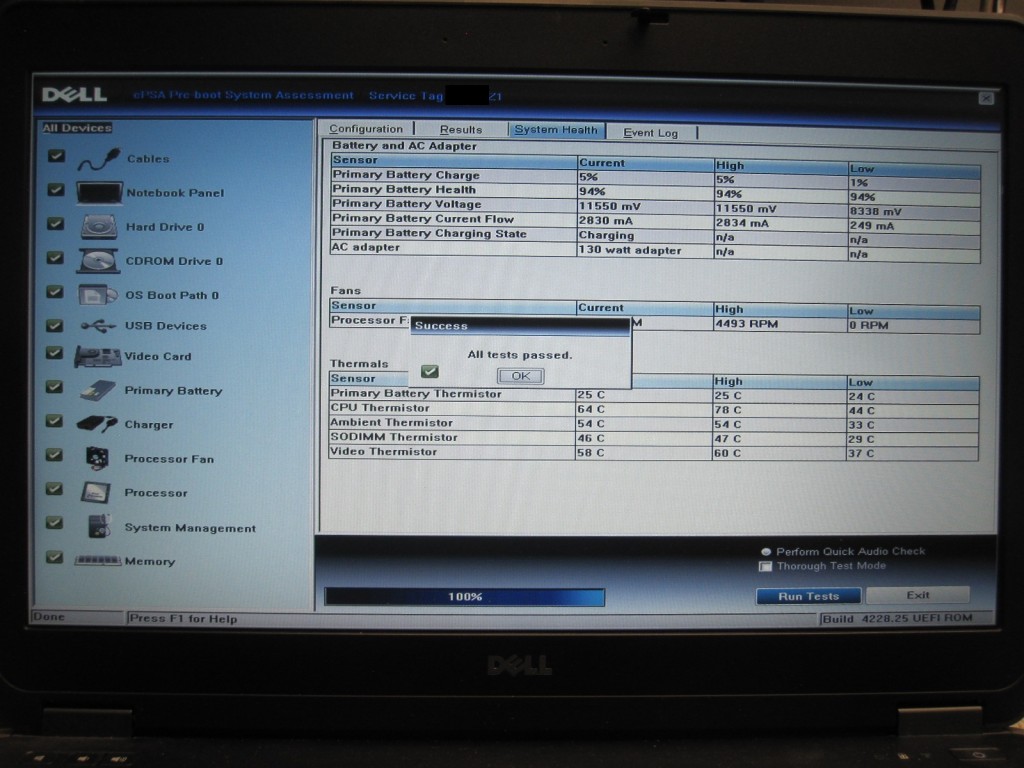Viewport: 1024px width, 768px height.
Task: Click the Video Thermistor row
Action: tap(654, 452)
